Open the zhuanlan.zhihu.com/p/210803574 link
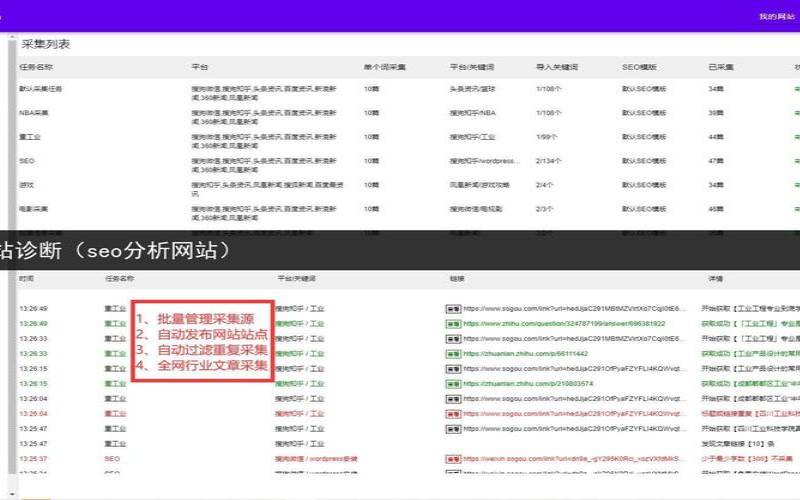The width and height of the screenshot is (800, 500). click(x=528, y=384)
